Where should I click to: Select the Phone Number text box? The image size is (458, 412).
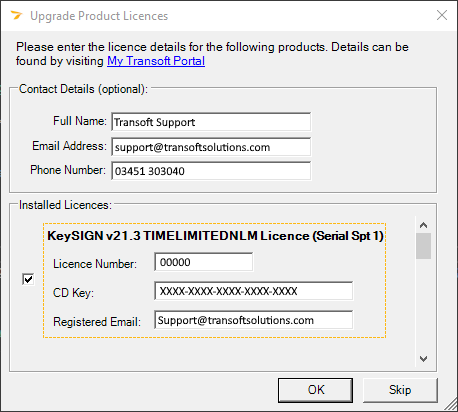pos(211,171)
